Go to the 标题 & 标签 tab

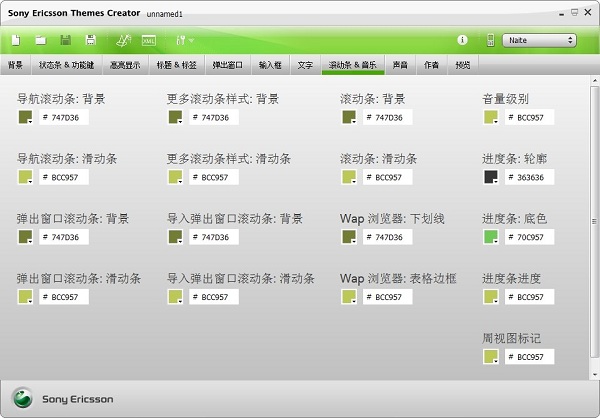pyautogui.click(x=176, y=65)
